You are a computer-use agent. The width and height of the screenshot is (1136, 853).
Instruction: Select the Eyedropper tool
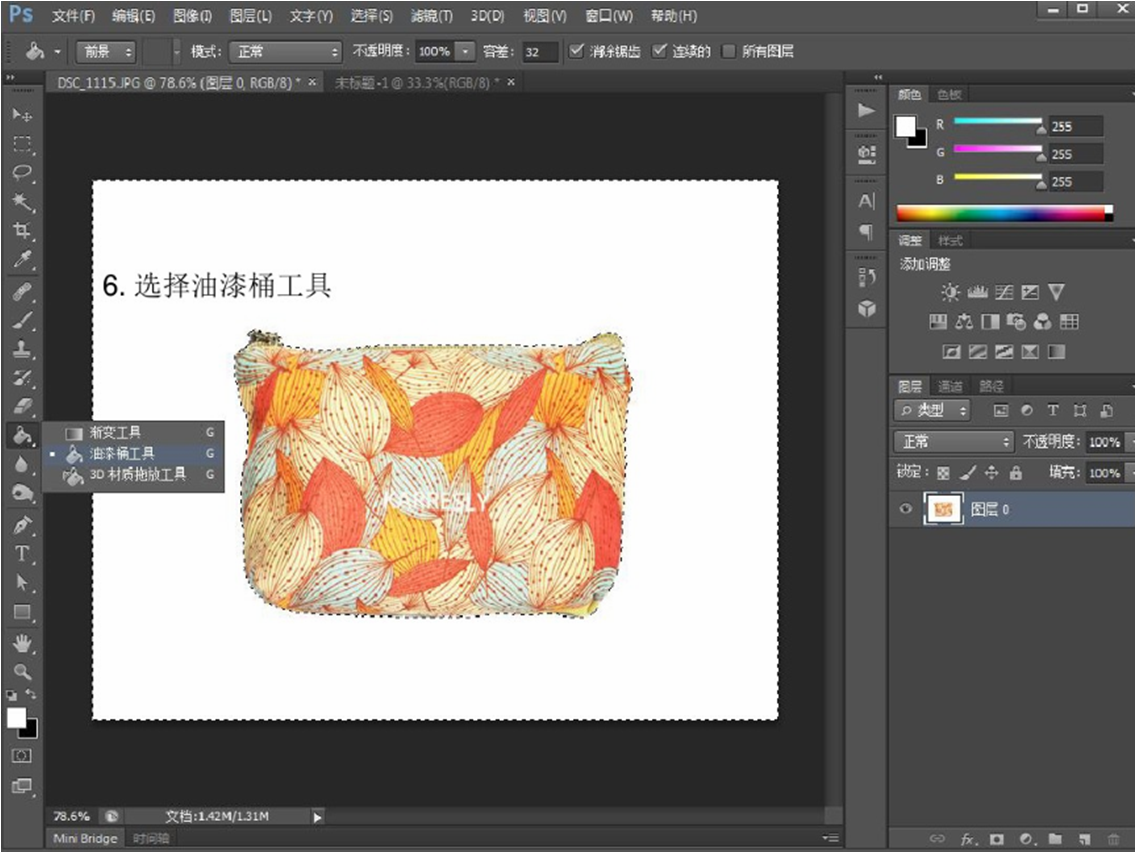point(22,261)
